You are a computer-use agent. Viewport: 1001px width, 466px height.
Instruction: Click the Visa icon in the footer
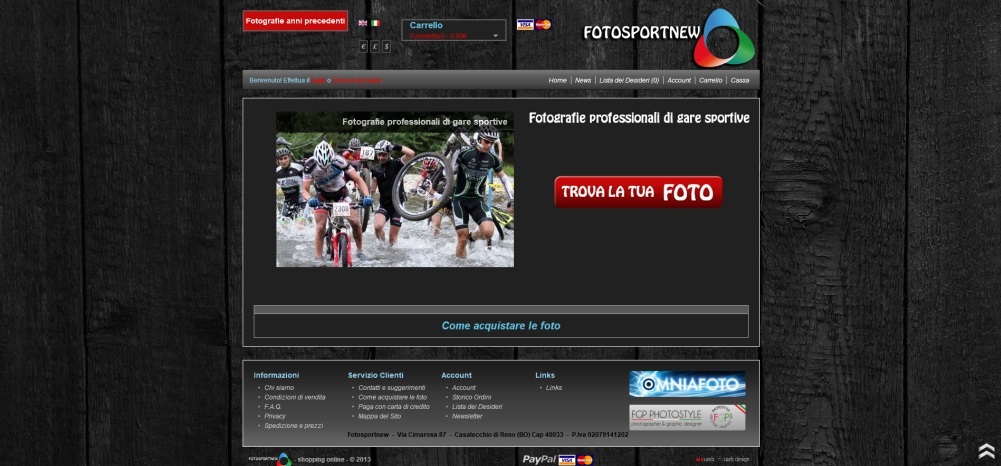[x=566, y=460]
